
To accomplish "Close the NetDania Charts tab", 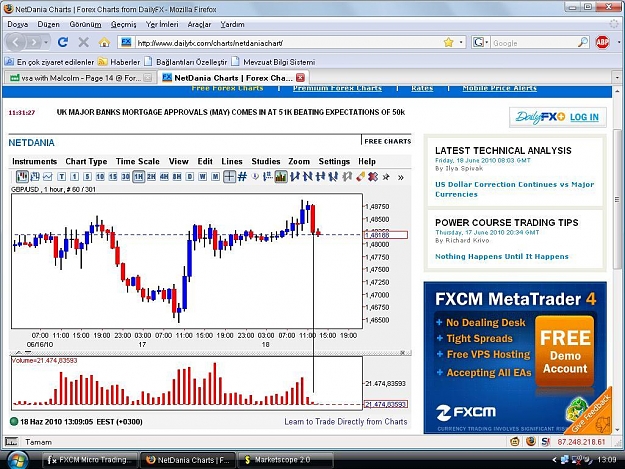I will pyautogui.click(x=300, y=78).
